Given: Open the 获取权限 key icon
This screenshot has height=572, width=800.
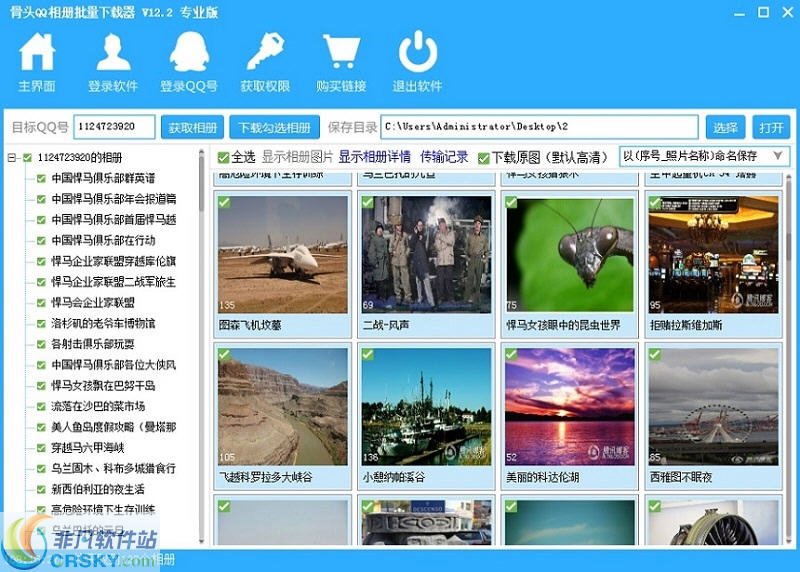Looking at the screenshot, I should [x=265, y=52].
